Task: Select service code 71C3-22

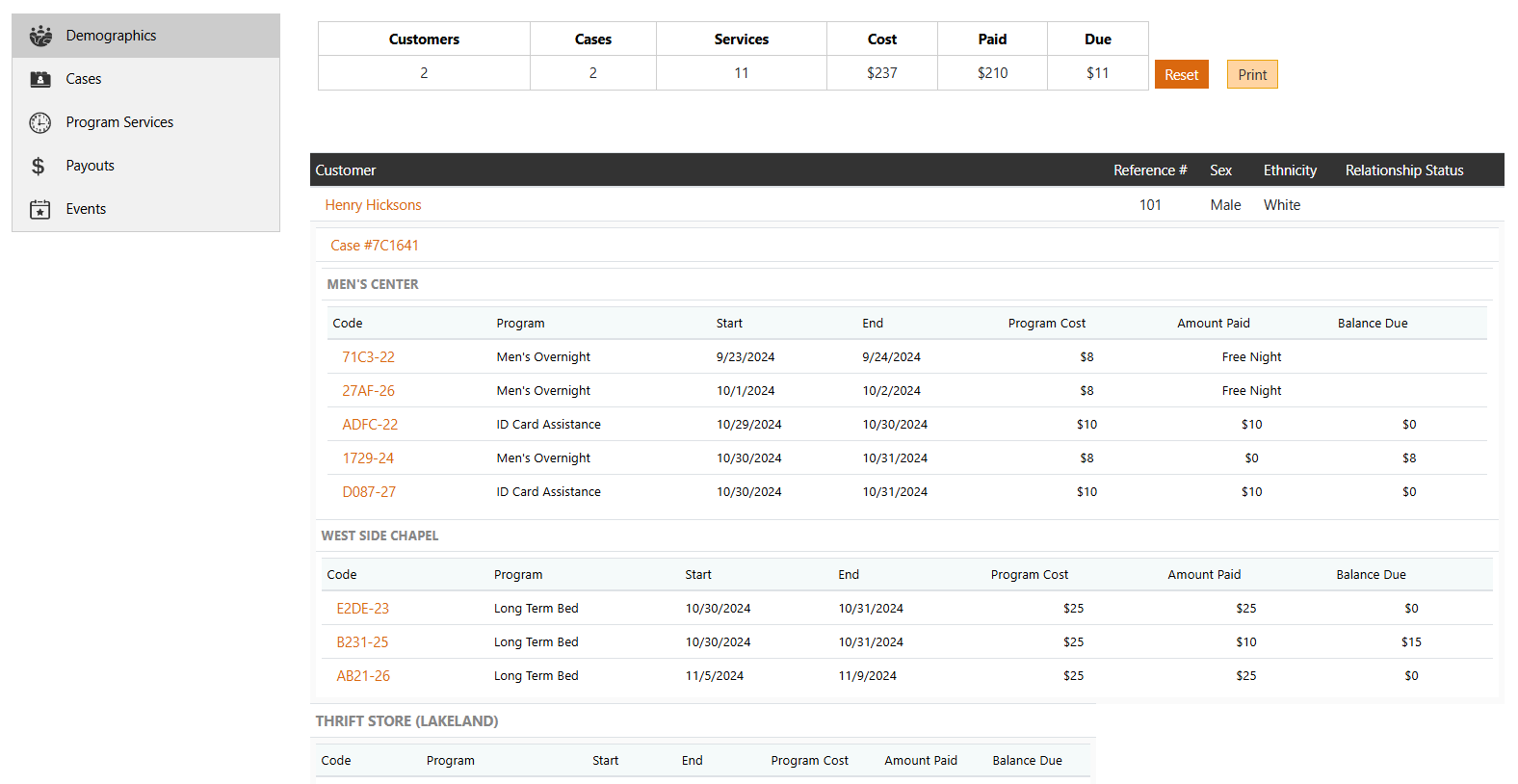Action: coord(368,357)
